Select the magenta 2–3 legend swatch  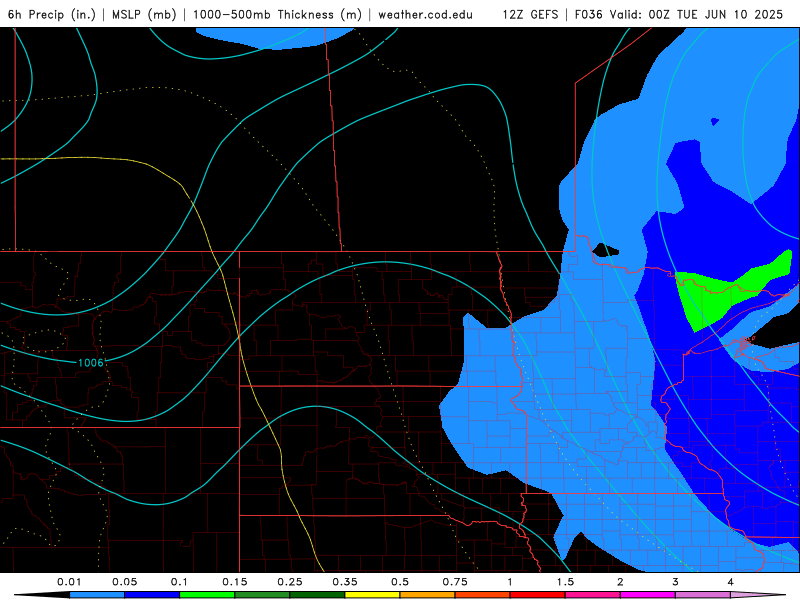pos(647,595)
